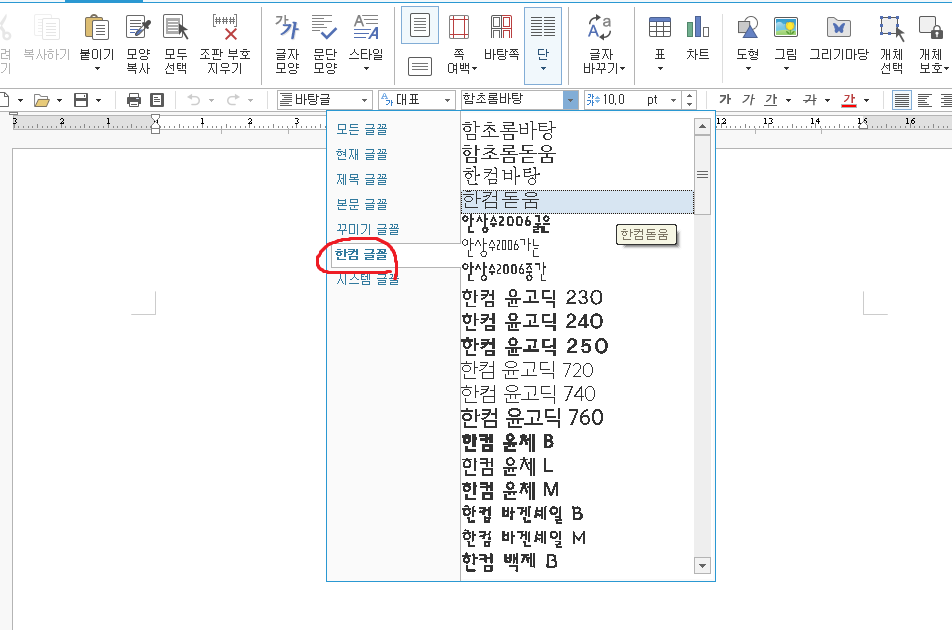This screenshot has height=630, width=952.
Task: Expand the save options arrow
Action: [98, 100]
